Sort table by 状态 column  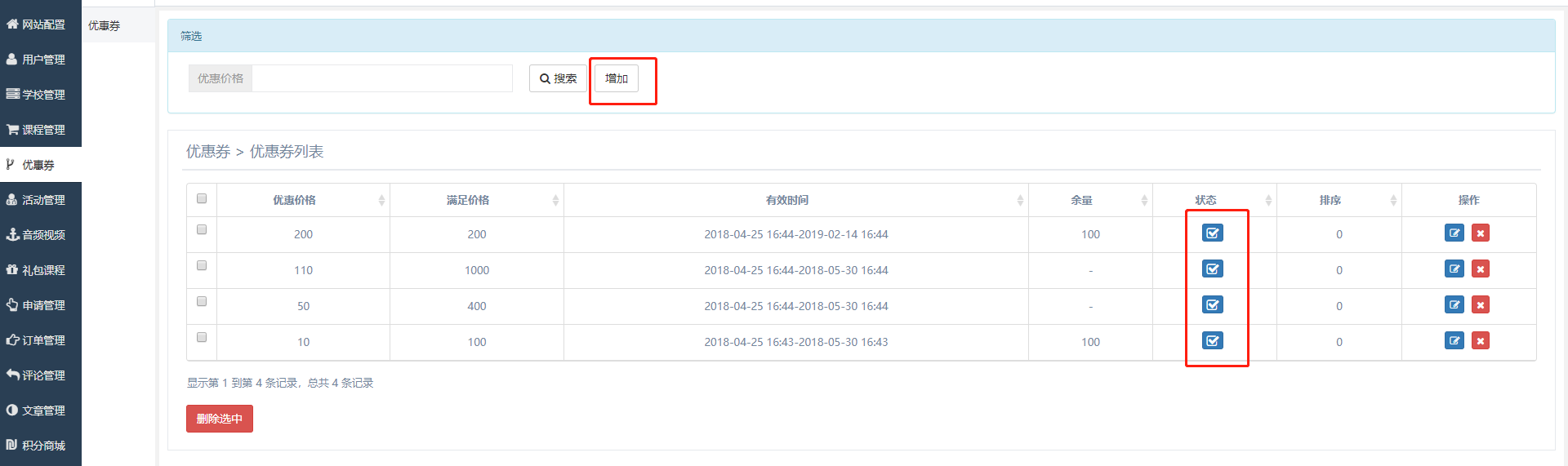pyautogui.click(x=1214, y=200)
